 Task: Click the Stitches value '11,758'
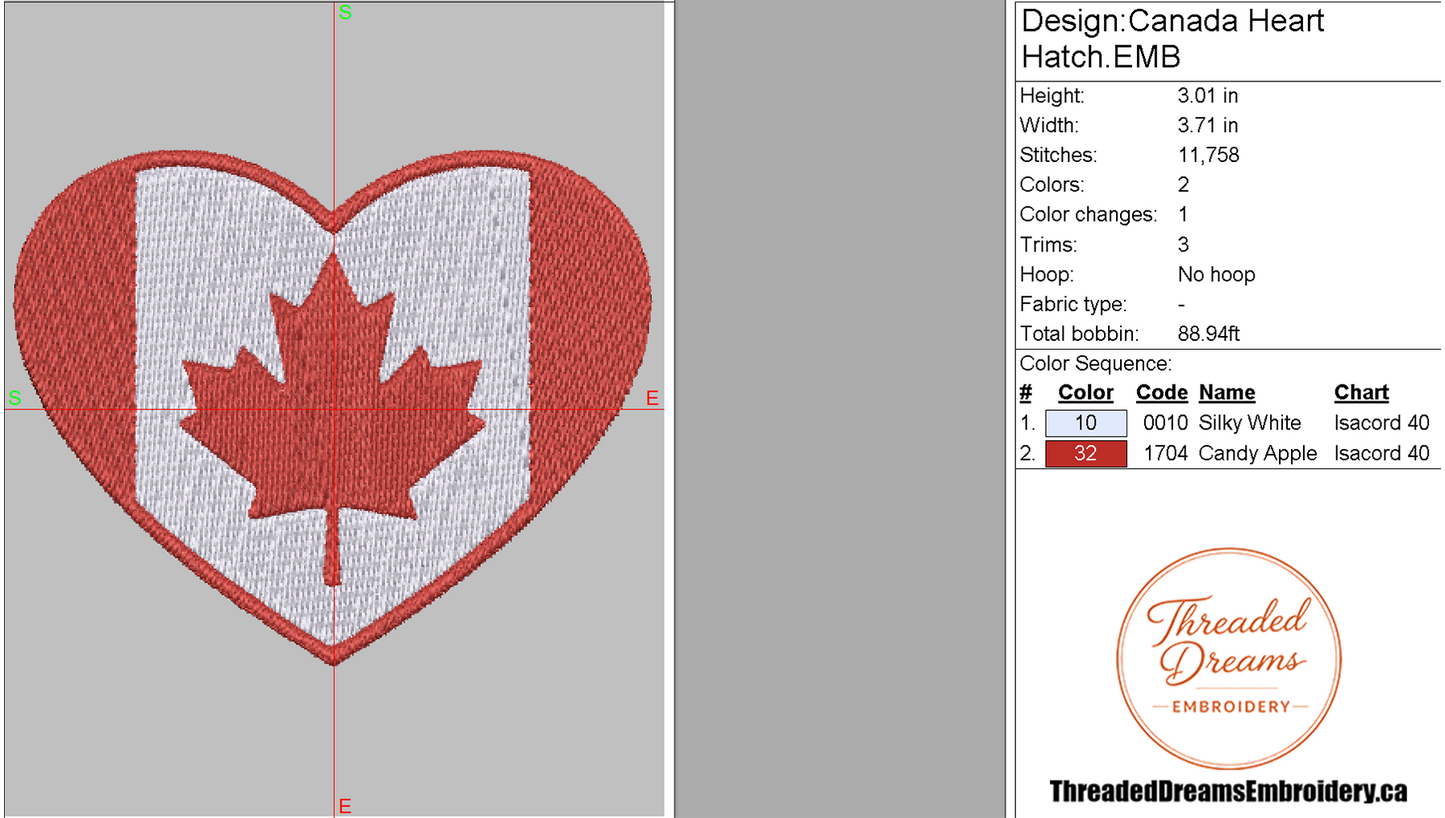(x=1208, y=156)
